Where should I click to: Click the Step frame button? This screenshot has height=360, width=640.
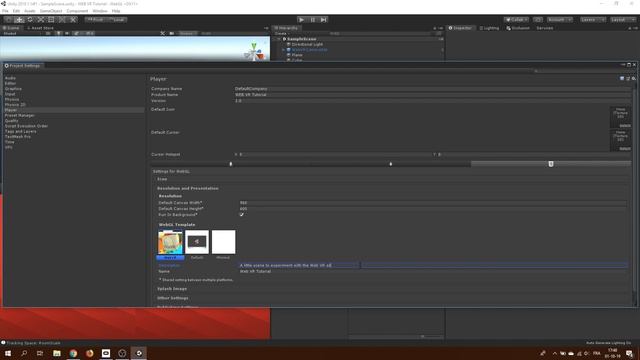pyautogui.click(x=324, y=20)
